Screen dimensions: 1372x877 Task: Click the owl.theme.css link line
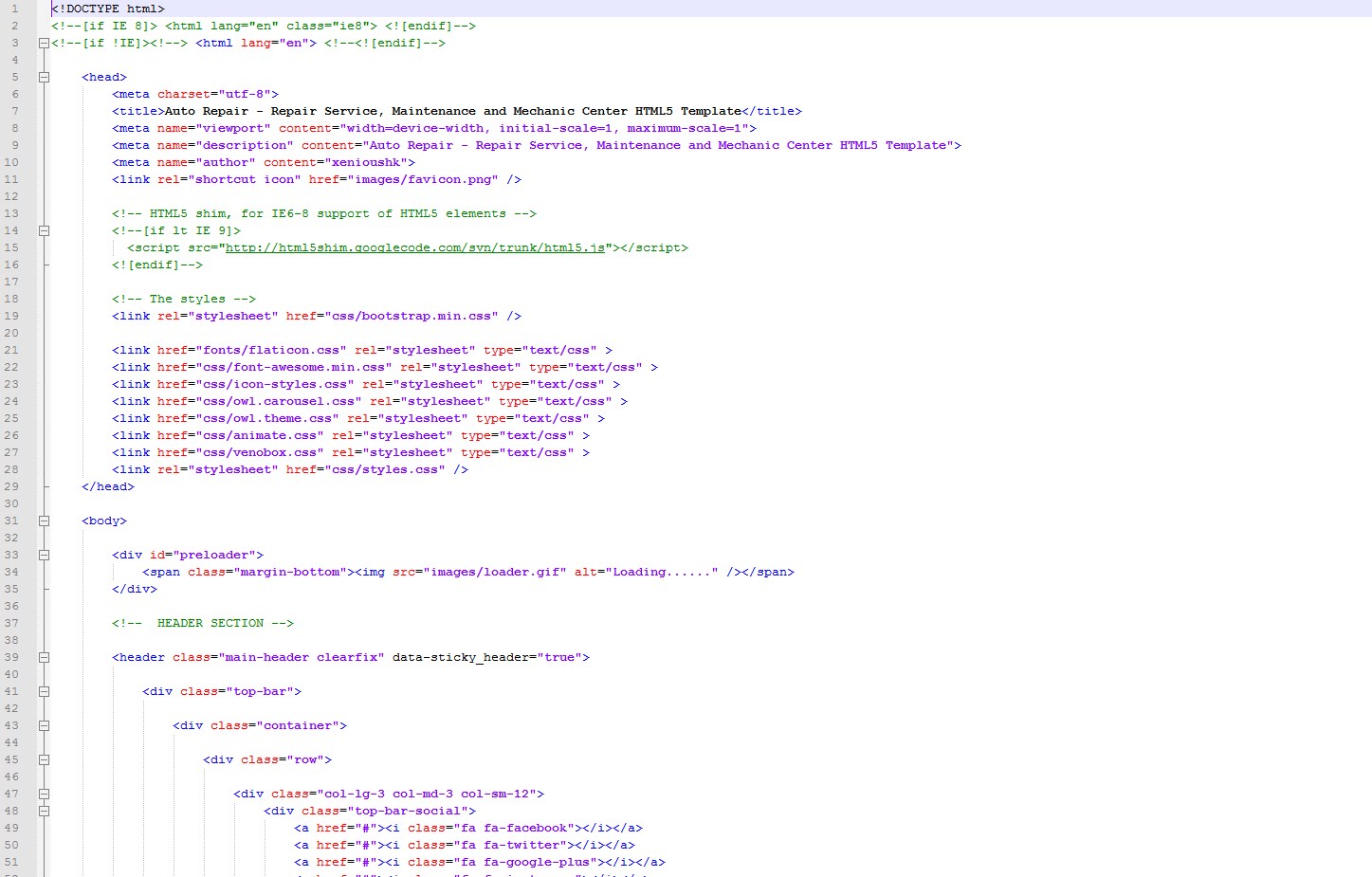coord(358,418)
